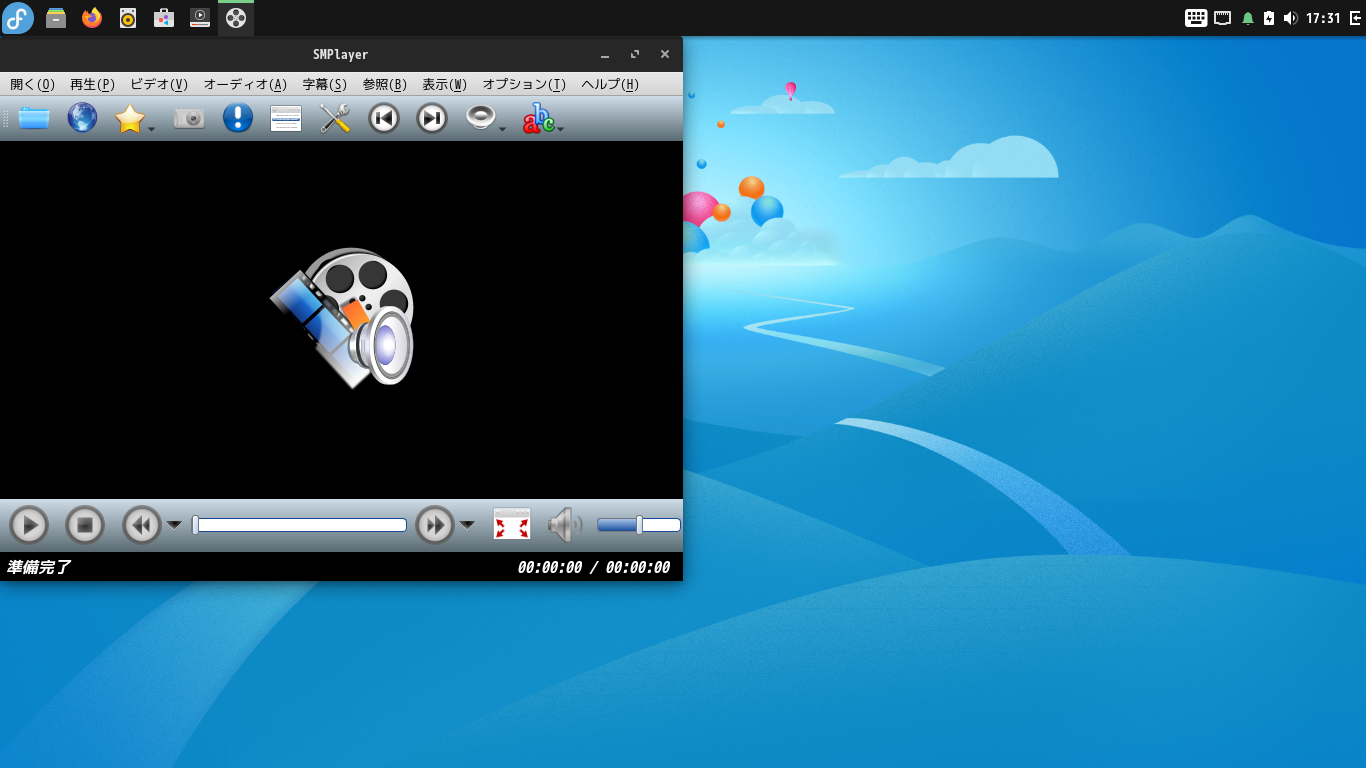Launch the yellow speaker music app
Viewport: 1366px width, 768px height.
pyautogui.click(x=128, y=18)
